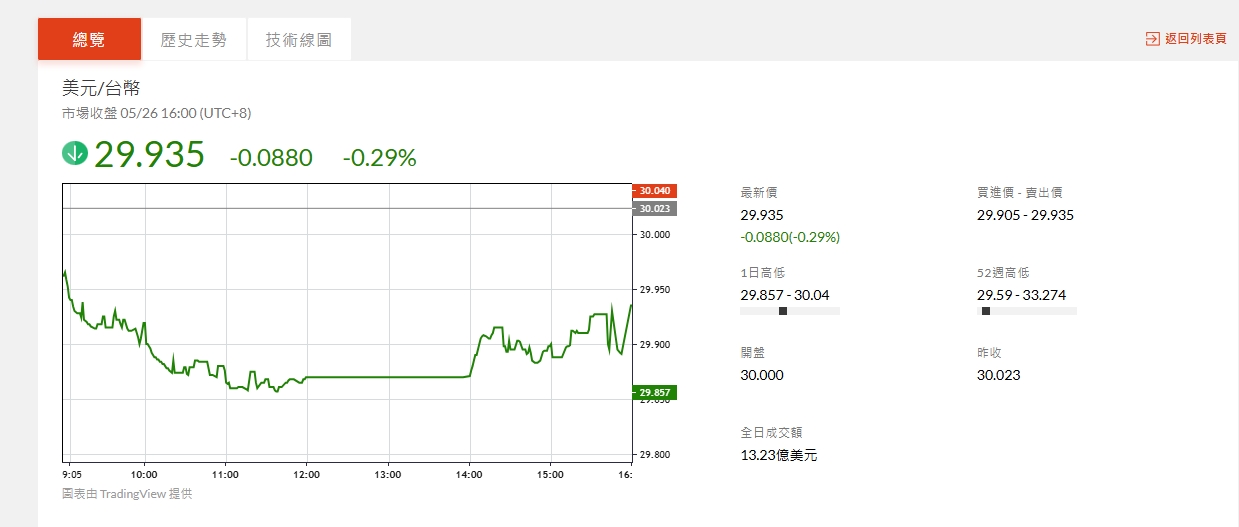Click the 10:00 time axis label
This screenshot has width=1239, height=527.
click(x=144, y=474)
